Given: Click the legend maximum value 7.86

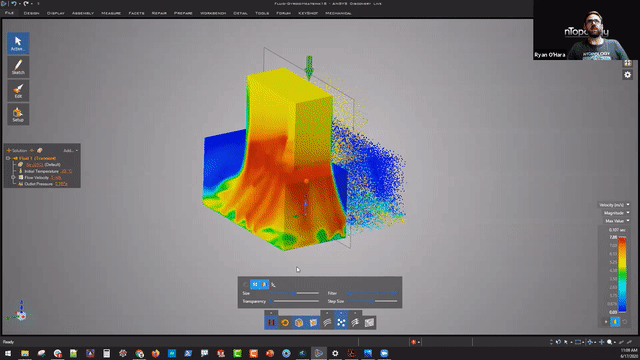Looking at the screenshot, I should pyautogui.click(x=613, y=237).
